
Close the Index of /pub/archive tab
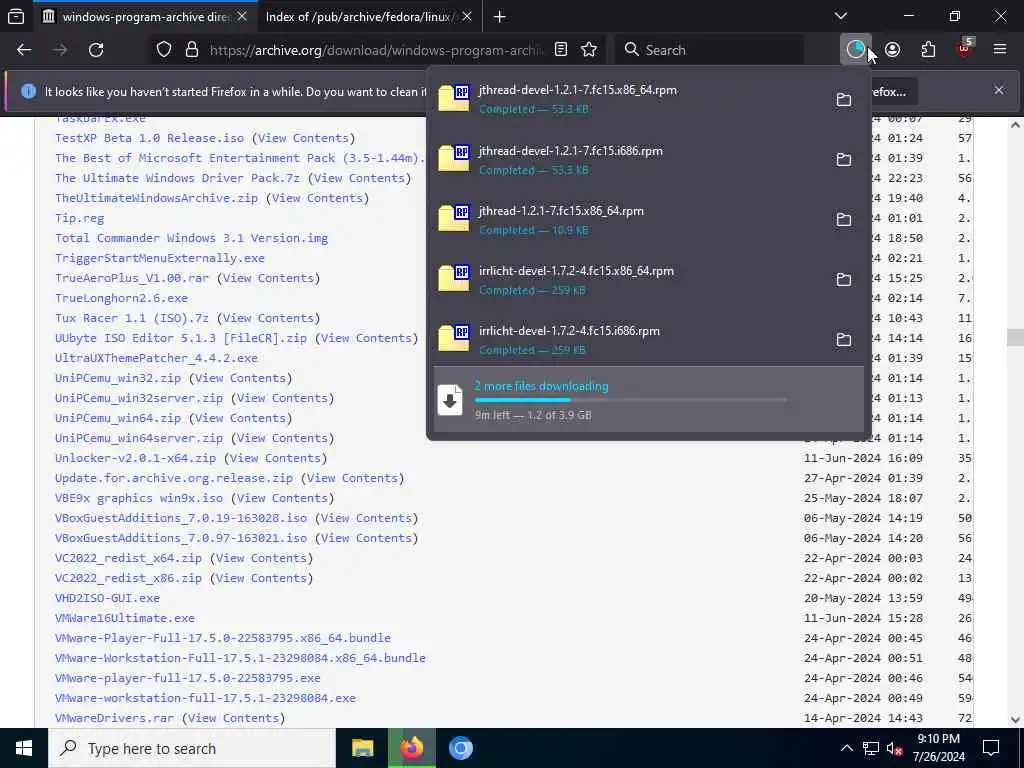467,17
